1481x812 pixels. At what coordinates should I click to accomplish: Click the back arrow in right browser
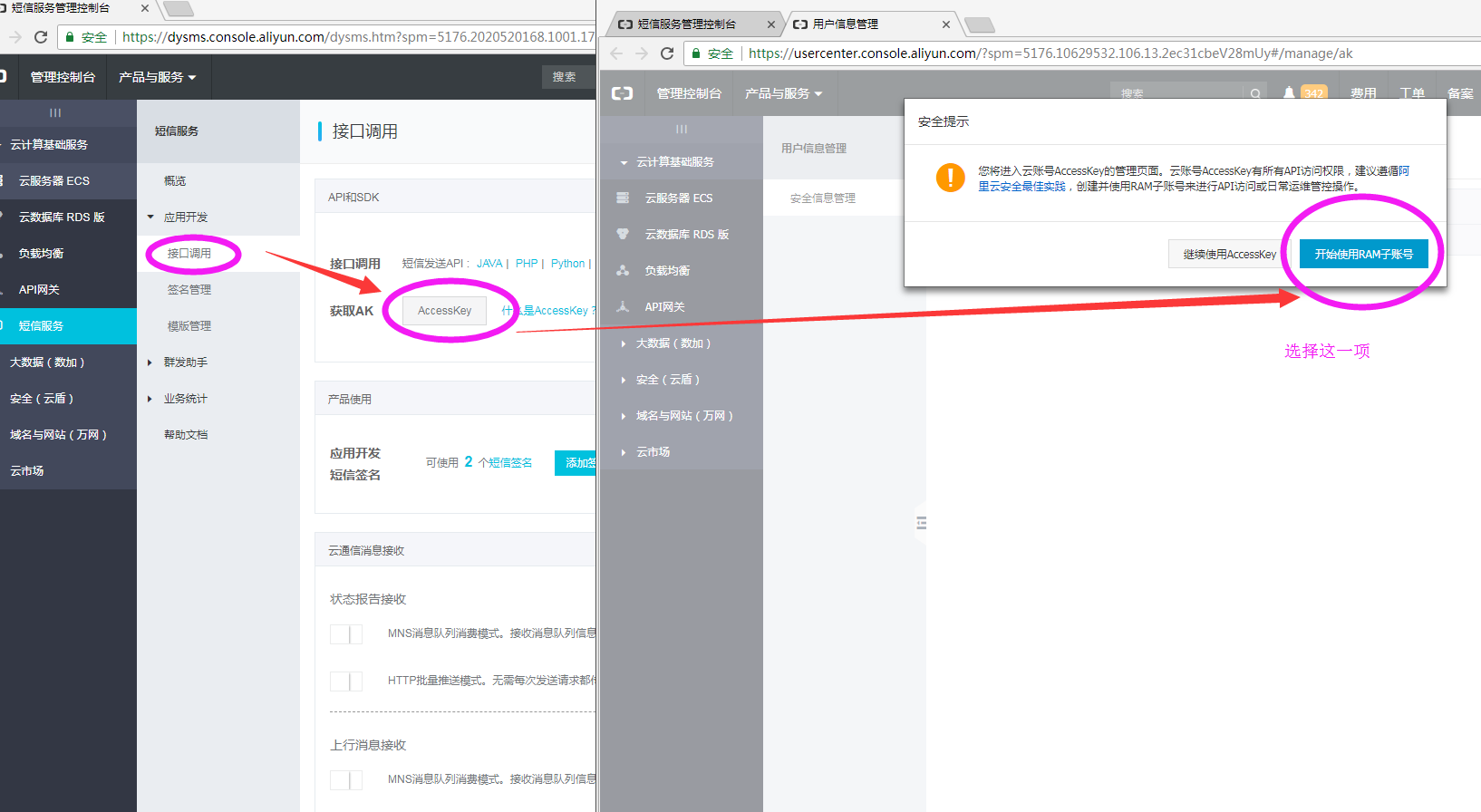click(616, 53)
